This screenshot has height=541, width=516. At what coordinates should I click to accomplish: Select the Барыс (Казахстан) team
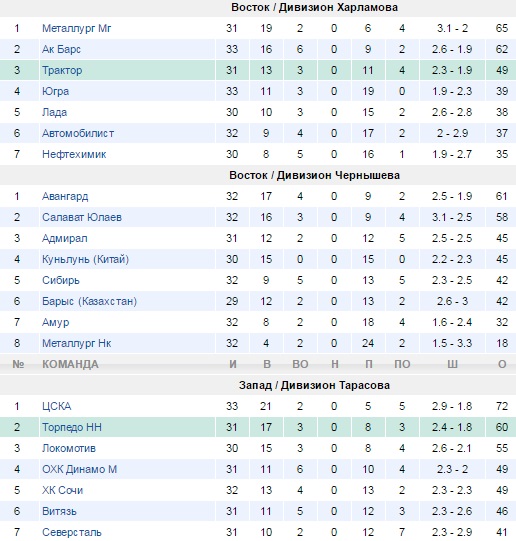click(90, 301)
